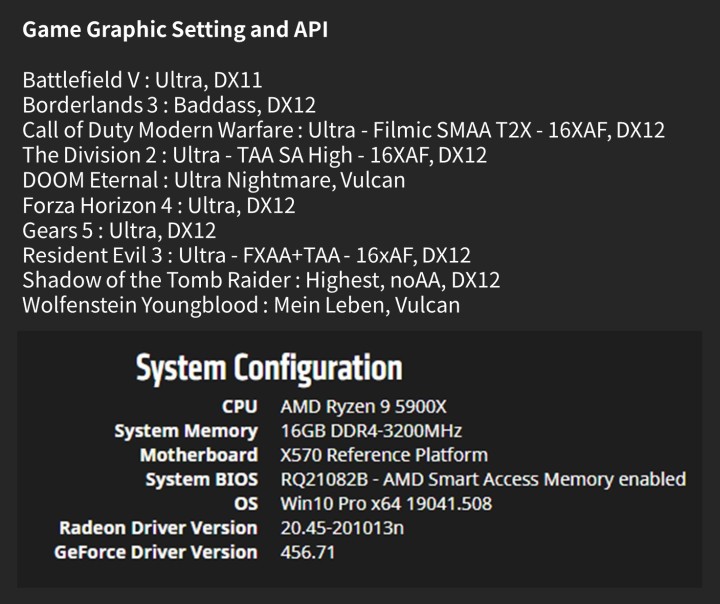
Task: Click the Call of Duty Modern Warfare line
Action: [343, 130]
